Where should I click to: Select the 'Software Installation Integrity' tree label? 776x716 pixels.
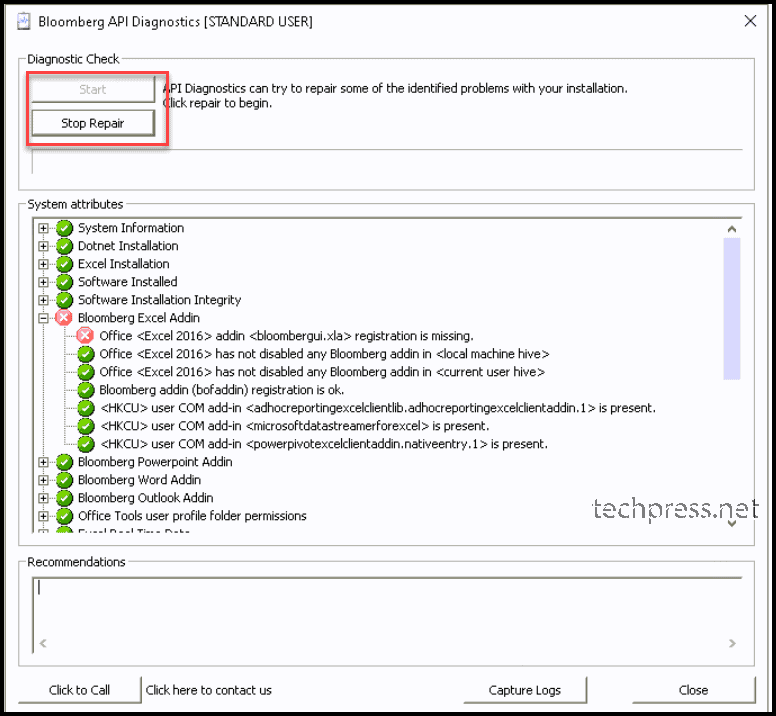coord(159,300)
